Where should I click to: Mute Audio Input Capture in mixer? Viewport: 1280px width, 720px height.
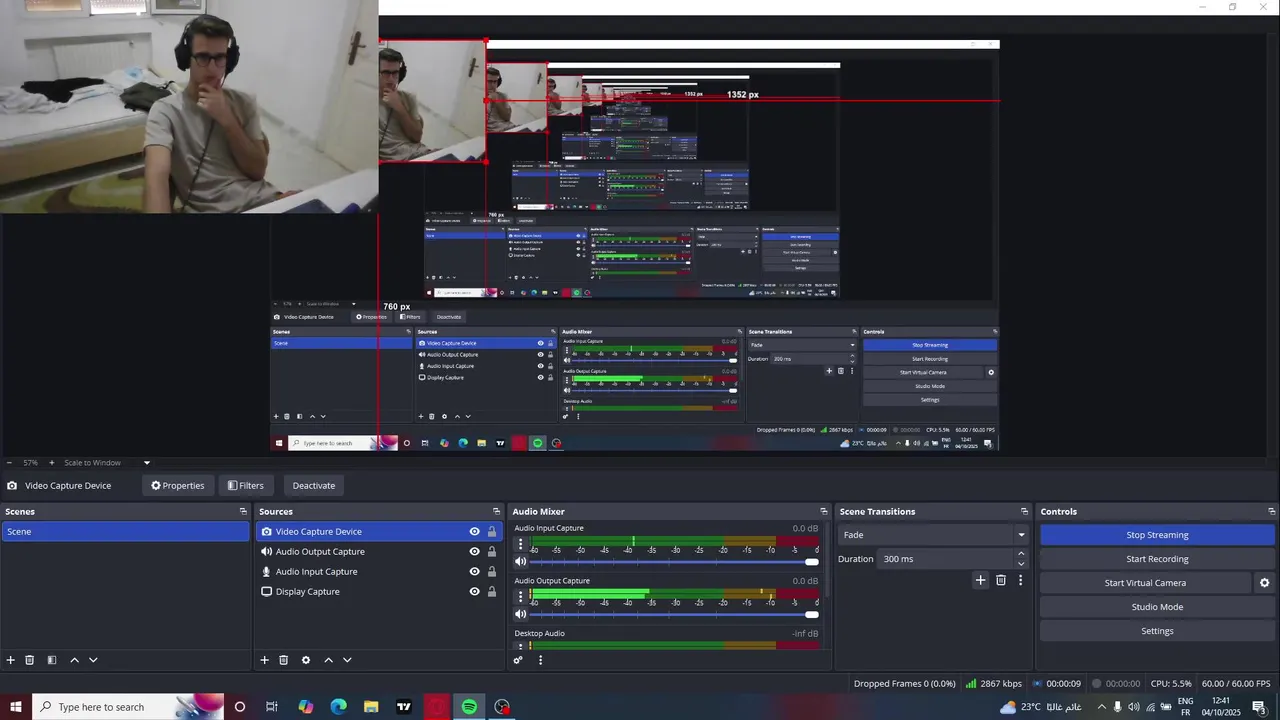coord(520,562)
